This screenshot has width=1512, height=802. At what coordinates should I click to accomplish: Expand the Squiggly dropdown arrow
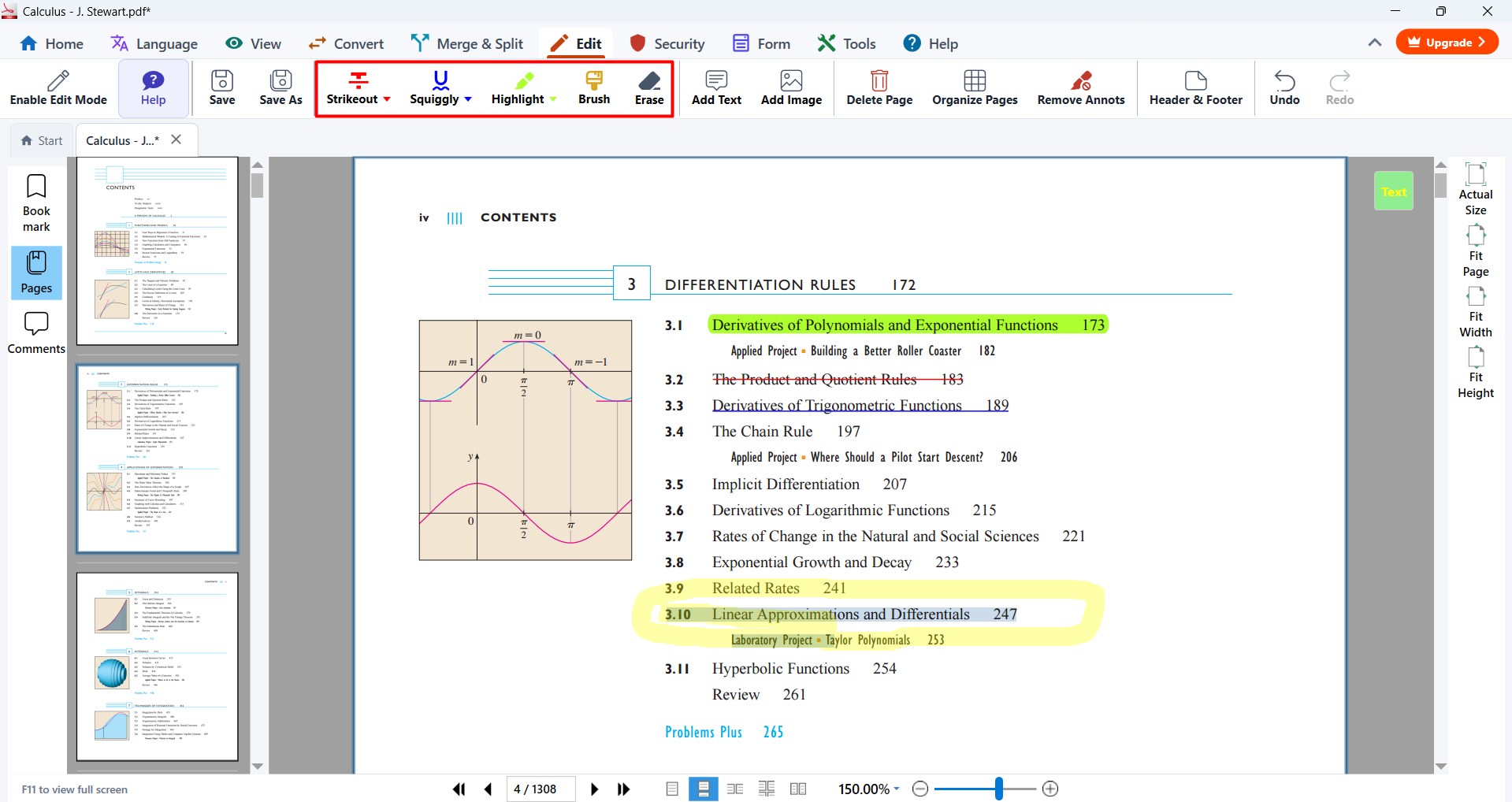[x=468, y=99]
